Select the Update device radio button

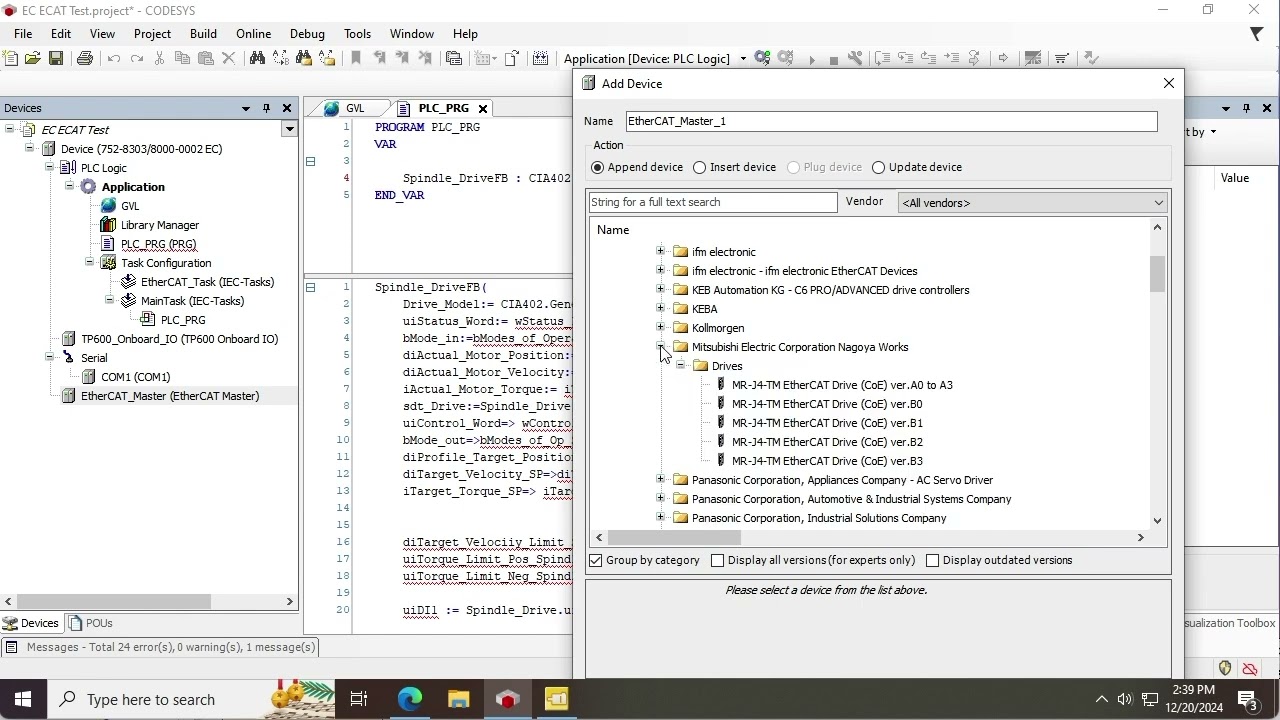(879, 167)
